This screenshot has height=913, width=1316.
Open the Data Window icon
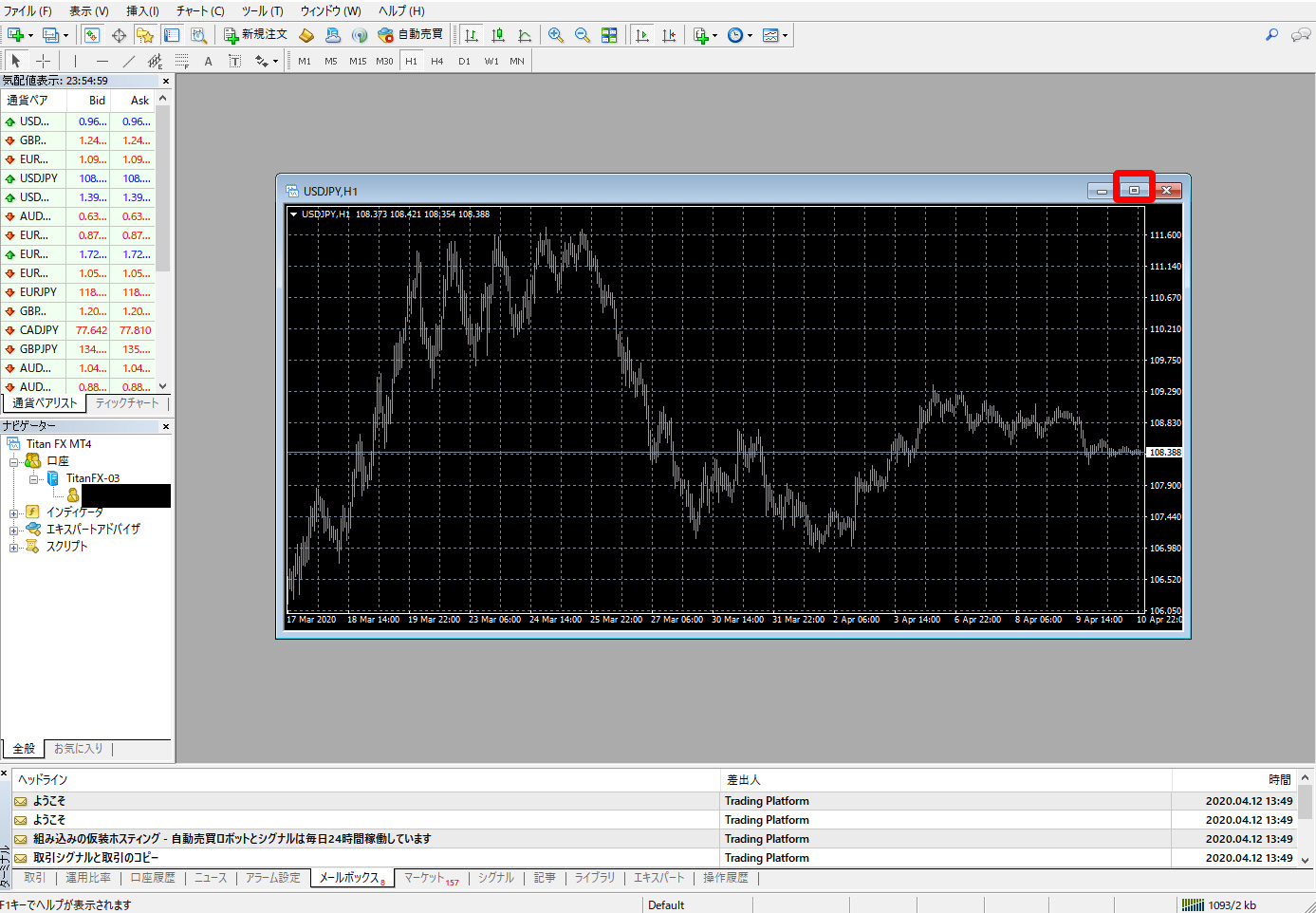click(x=119, y=35)
